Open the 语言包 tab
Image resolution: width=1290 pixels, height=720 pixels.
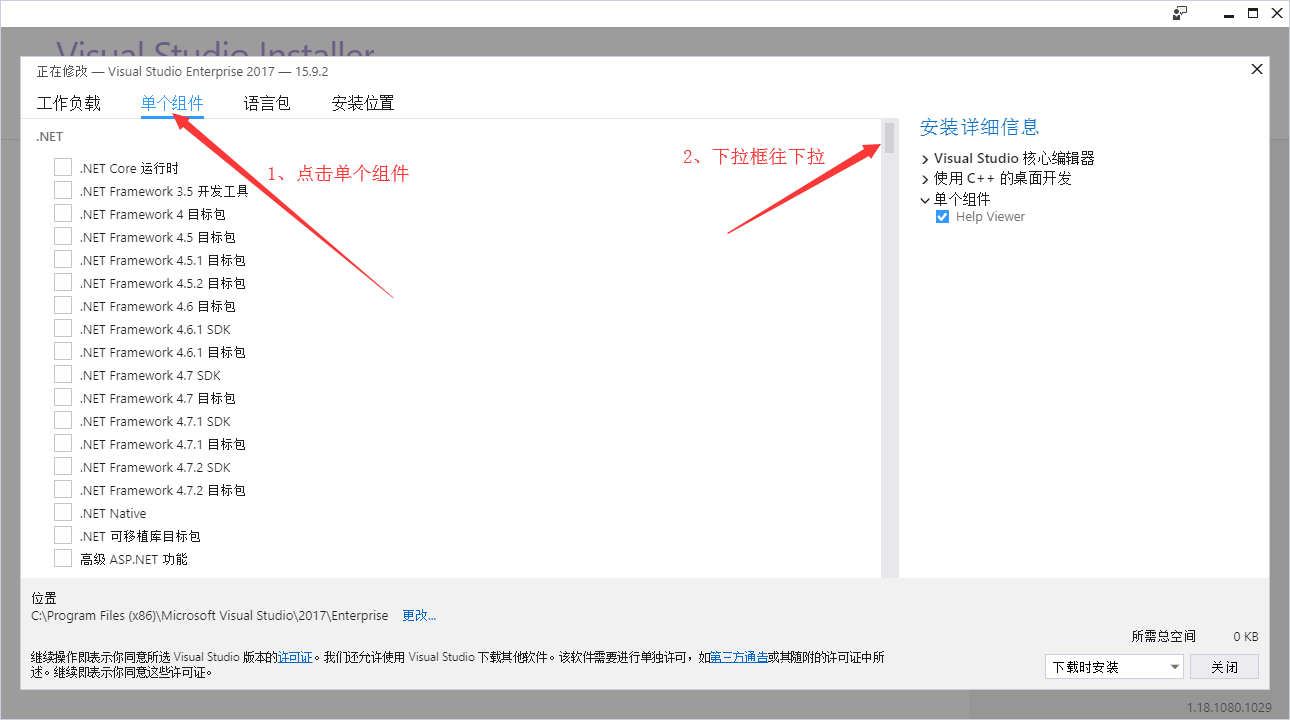click(x=267, y=103)
